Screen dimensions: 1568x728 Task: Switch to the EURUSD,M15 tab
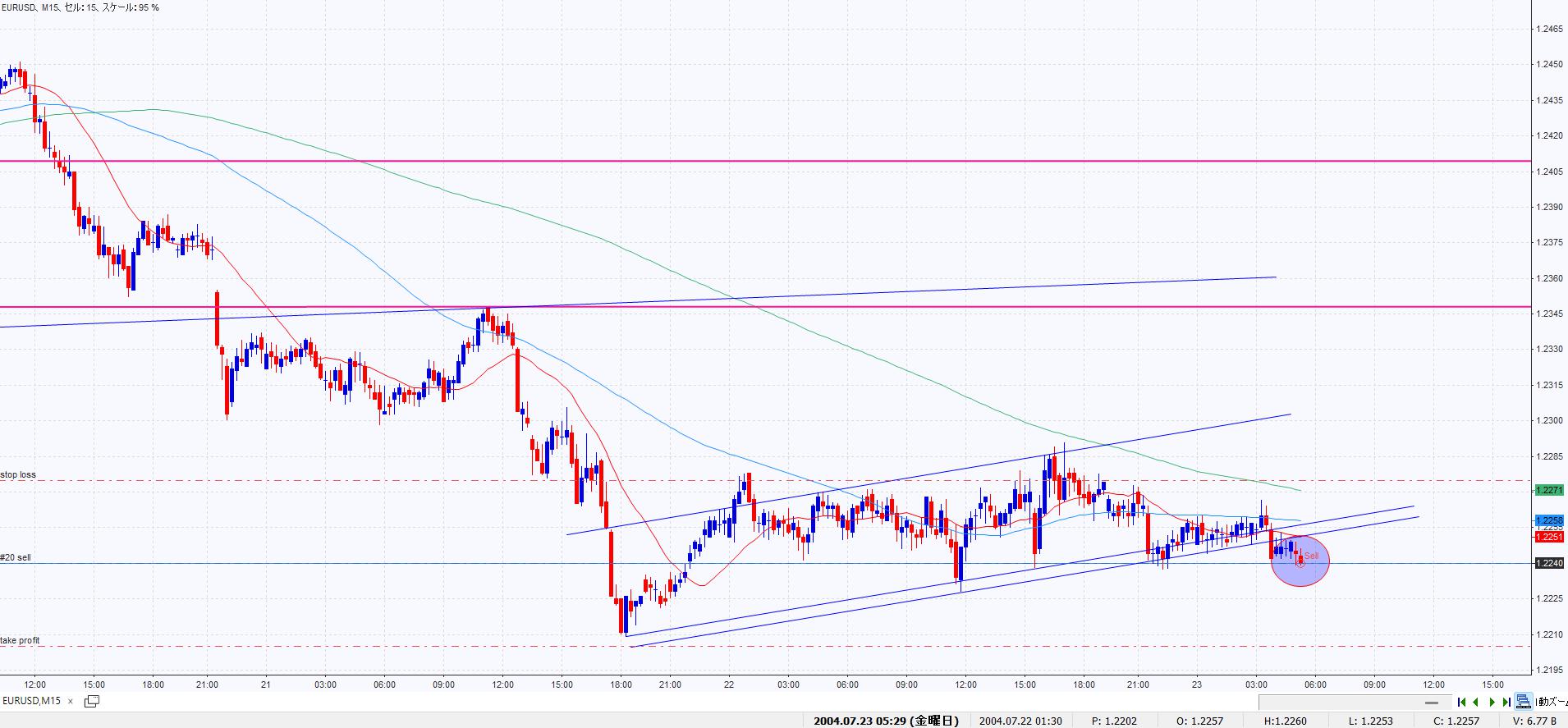[31, 701]
